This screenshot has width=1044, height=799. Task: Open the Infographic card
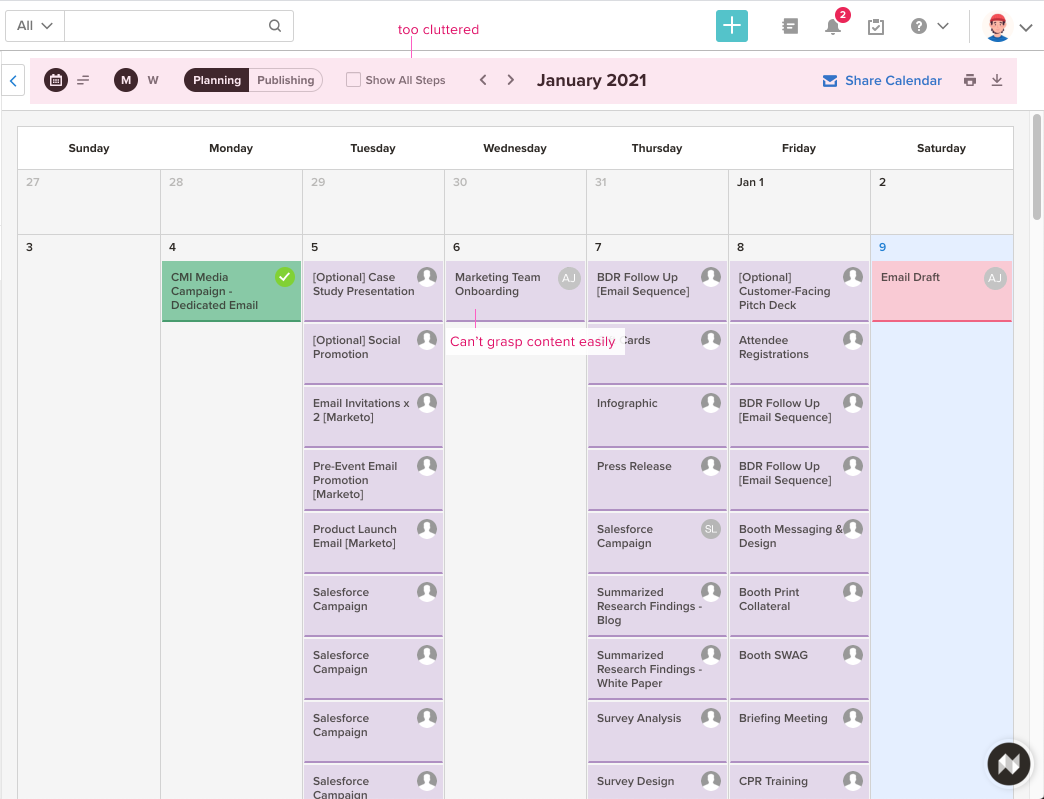pyautogui.click(x=657, y=417)
